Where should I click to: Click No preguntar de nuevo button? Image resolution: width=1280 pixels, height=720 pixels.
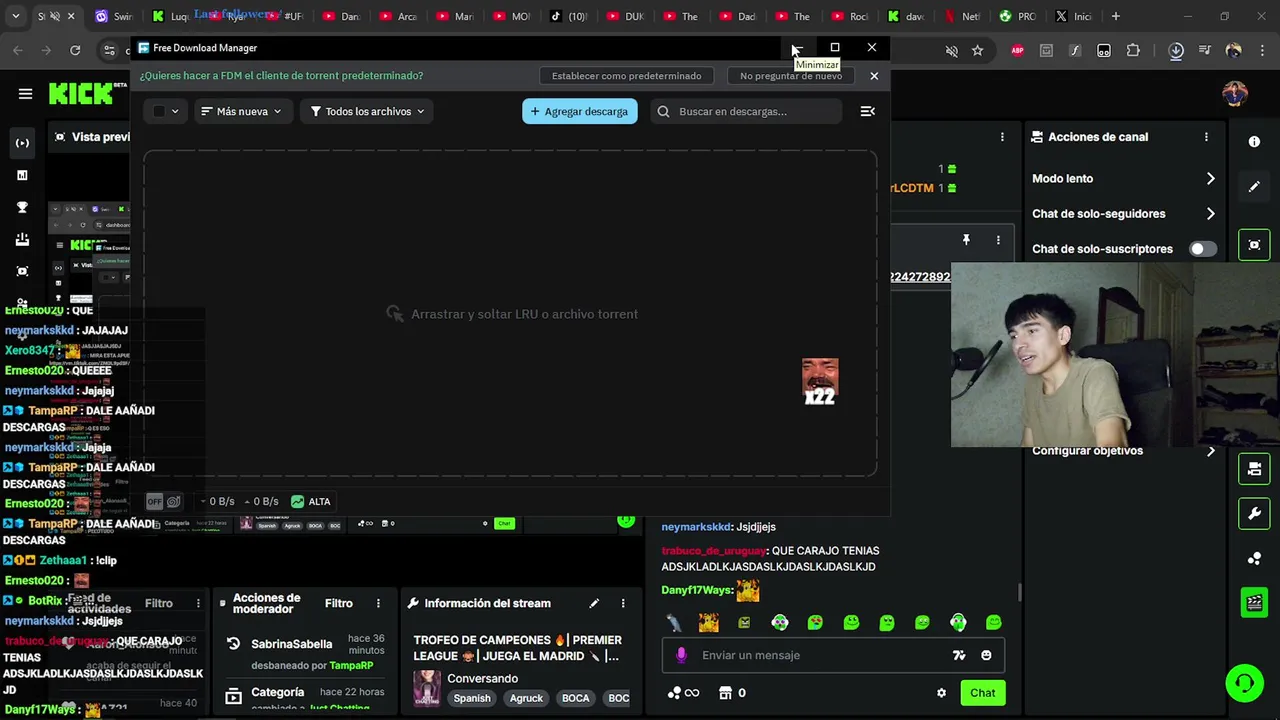click(791, 76)
